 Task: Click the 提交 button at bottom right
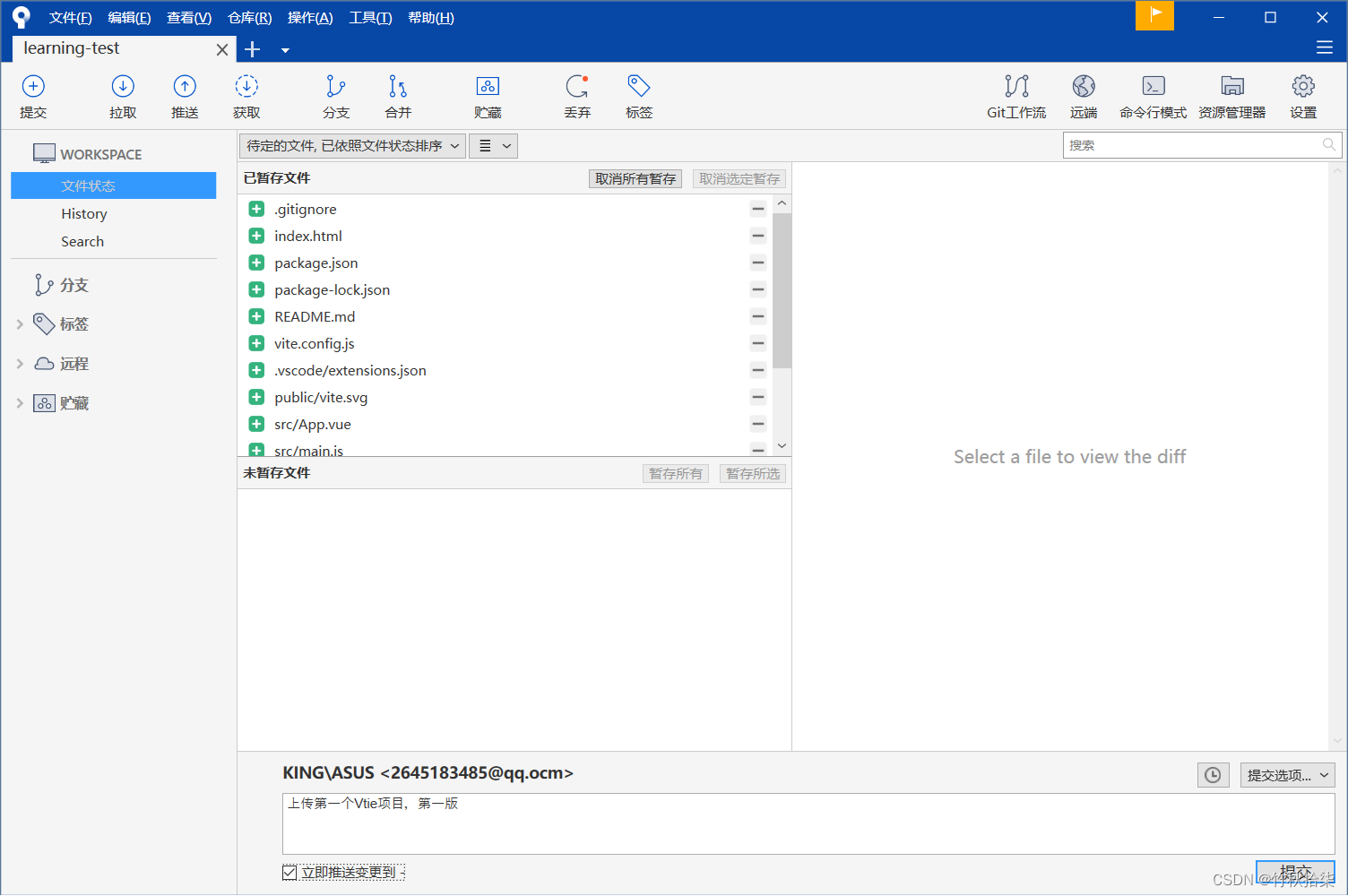click(1295, 871)
